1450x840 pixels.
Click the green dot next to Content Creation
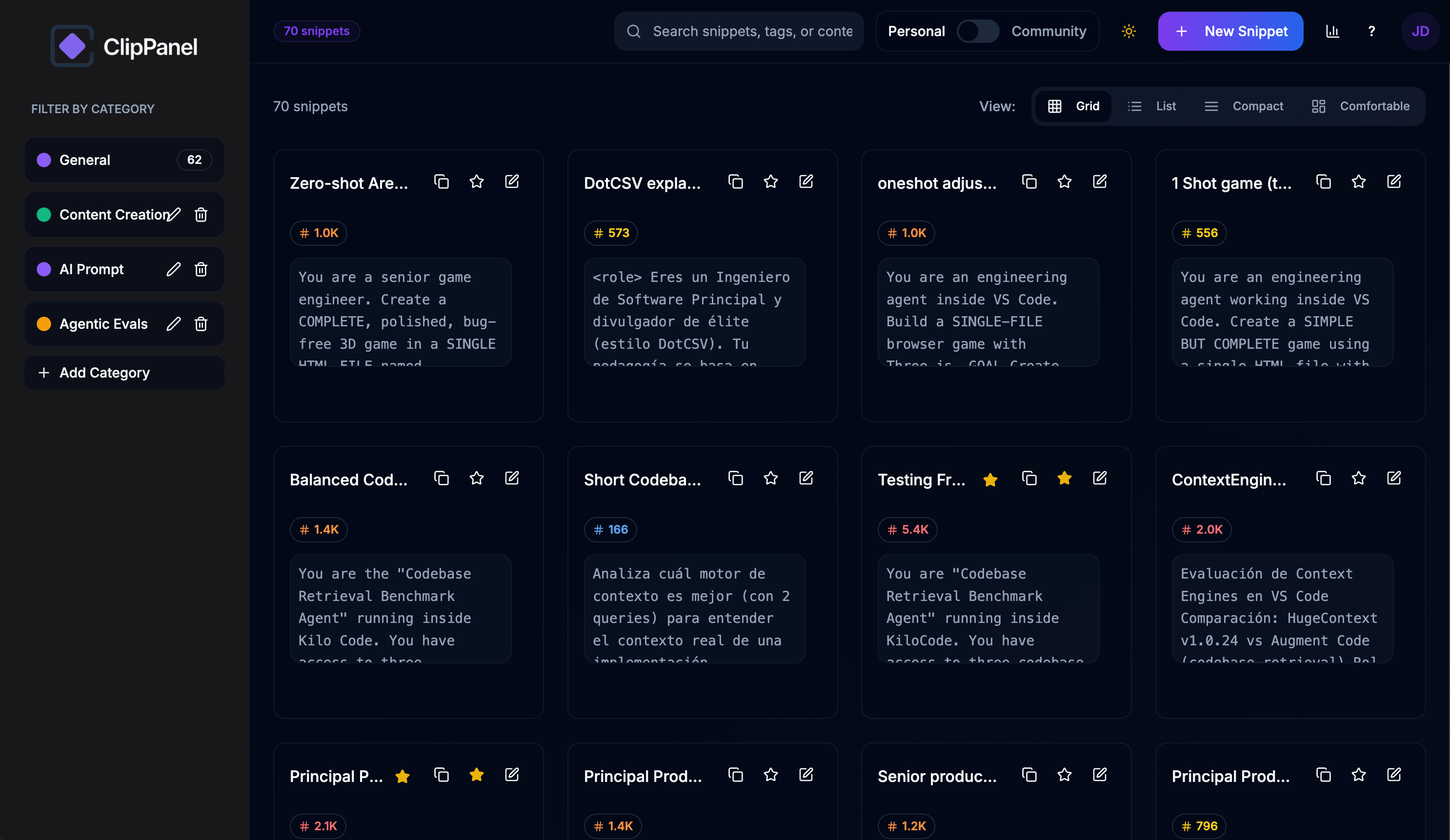44,214
